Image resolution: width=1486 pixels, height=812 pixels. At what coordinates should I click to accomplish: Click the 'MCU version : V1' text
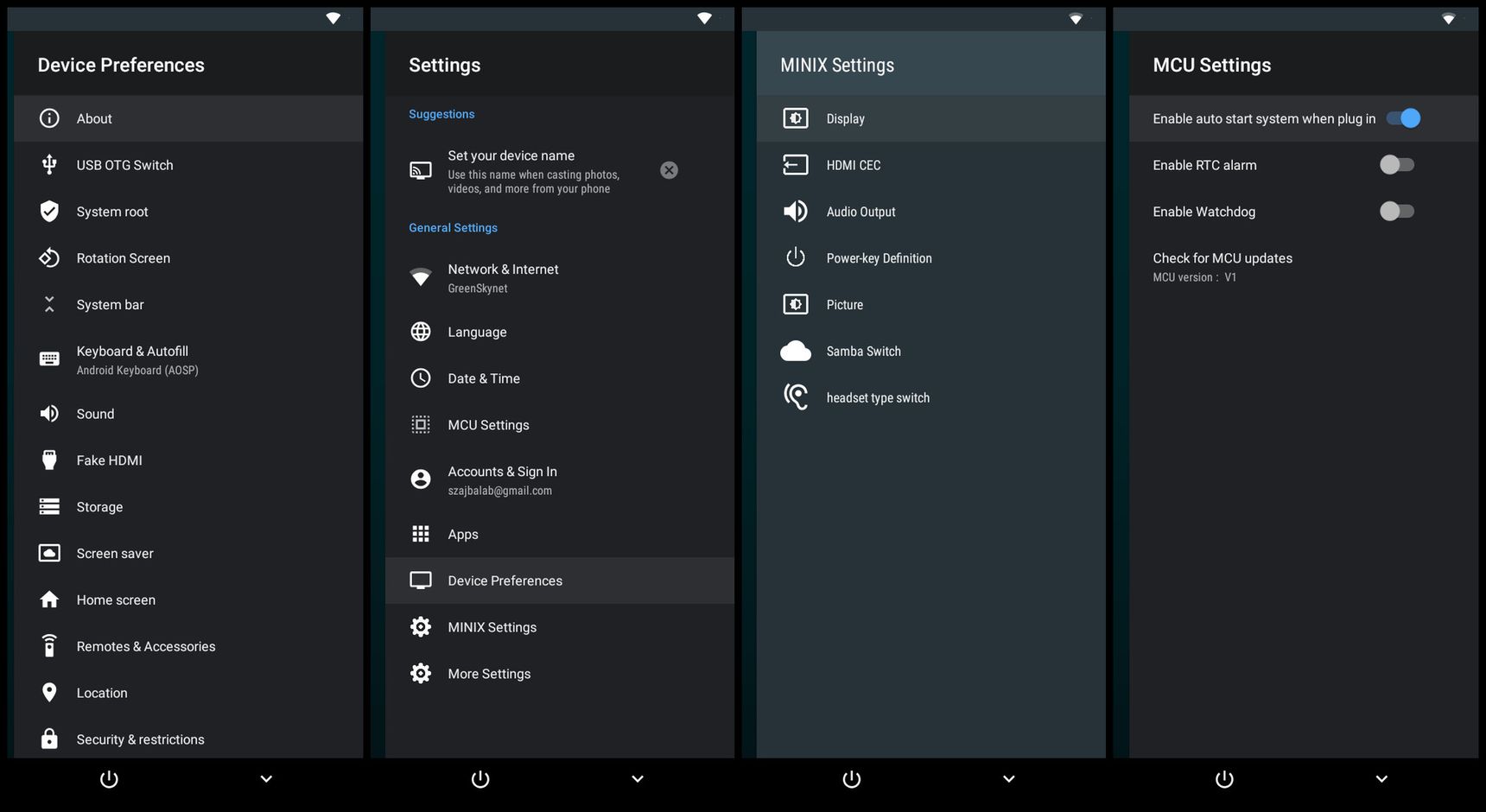pos(1194,277)
